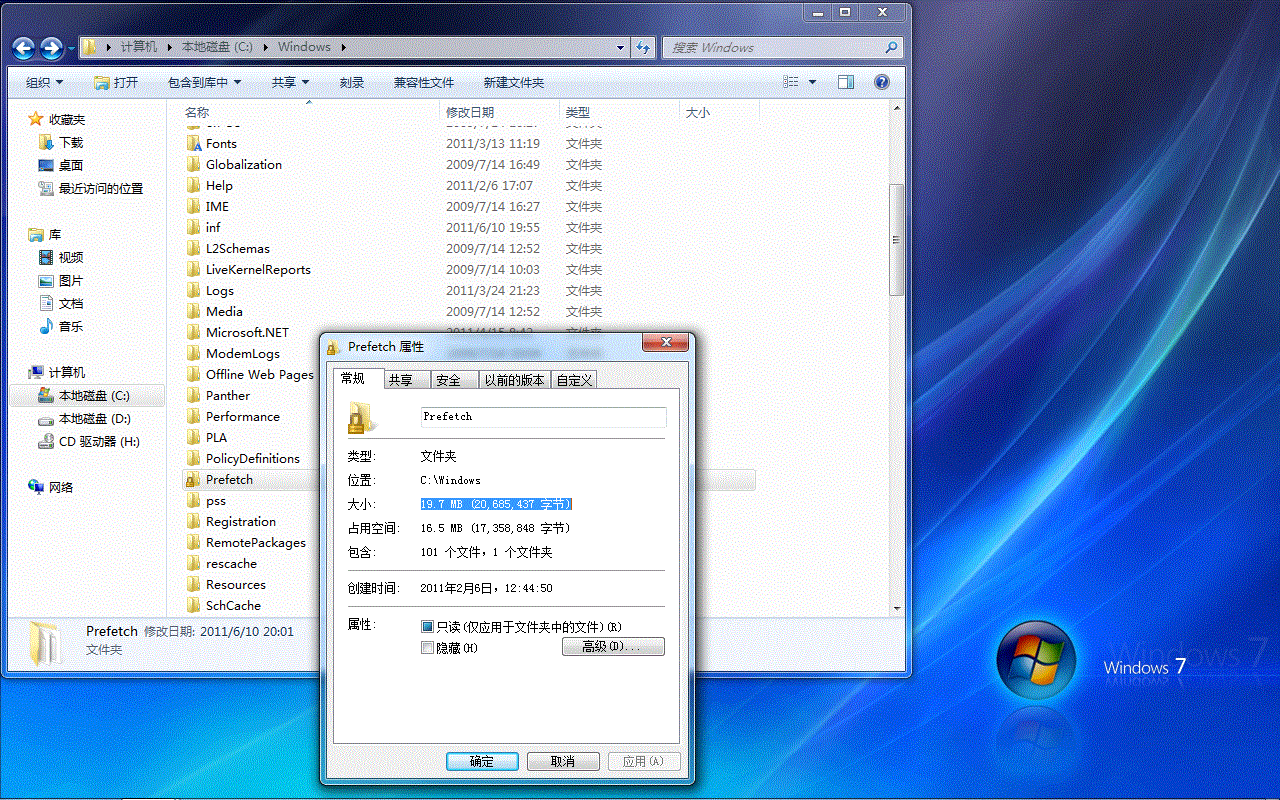Enable the 隐藏 hidden checkbox
The image size is (1280, 800).
pos(427,648)
